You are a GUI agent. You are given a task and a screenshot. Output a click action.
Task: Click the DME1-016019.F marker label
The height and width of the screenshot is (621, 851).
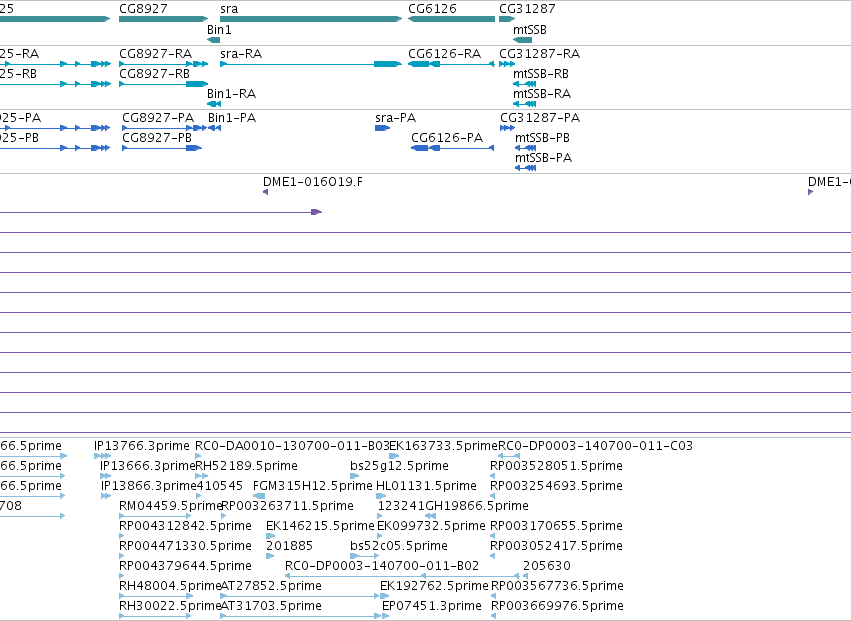tap(313, 182)
